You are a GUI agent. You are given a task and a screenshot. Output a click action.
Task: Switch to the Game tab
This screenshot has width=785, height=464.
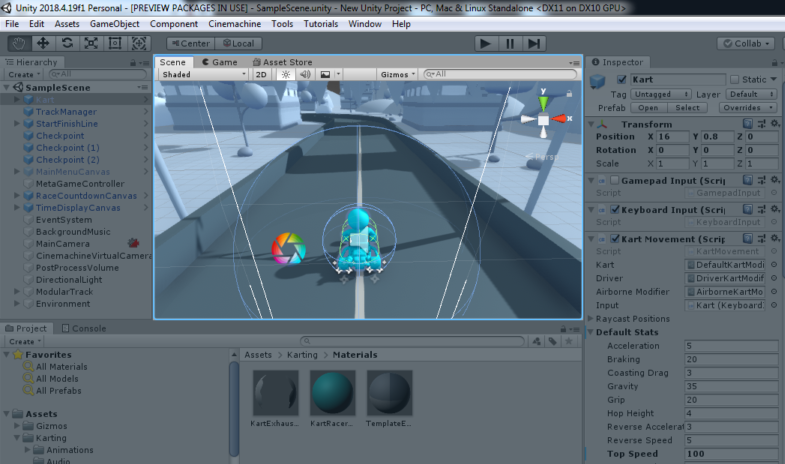point(219,62)
